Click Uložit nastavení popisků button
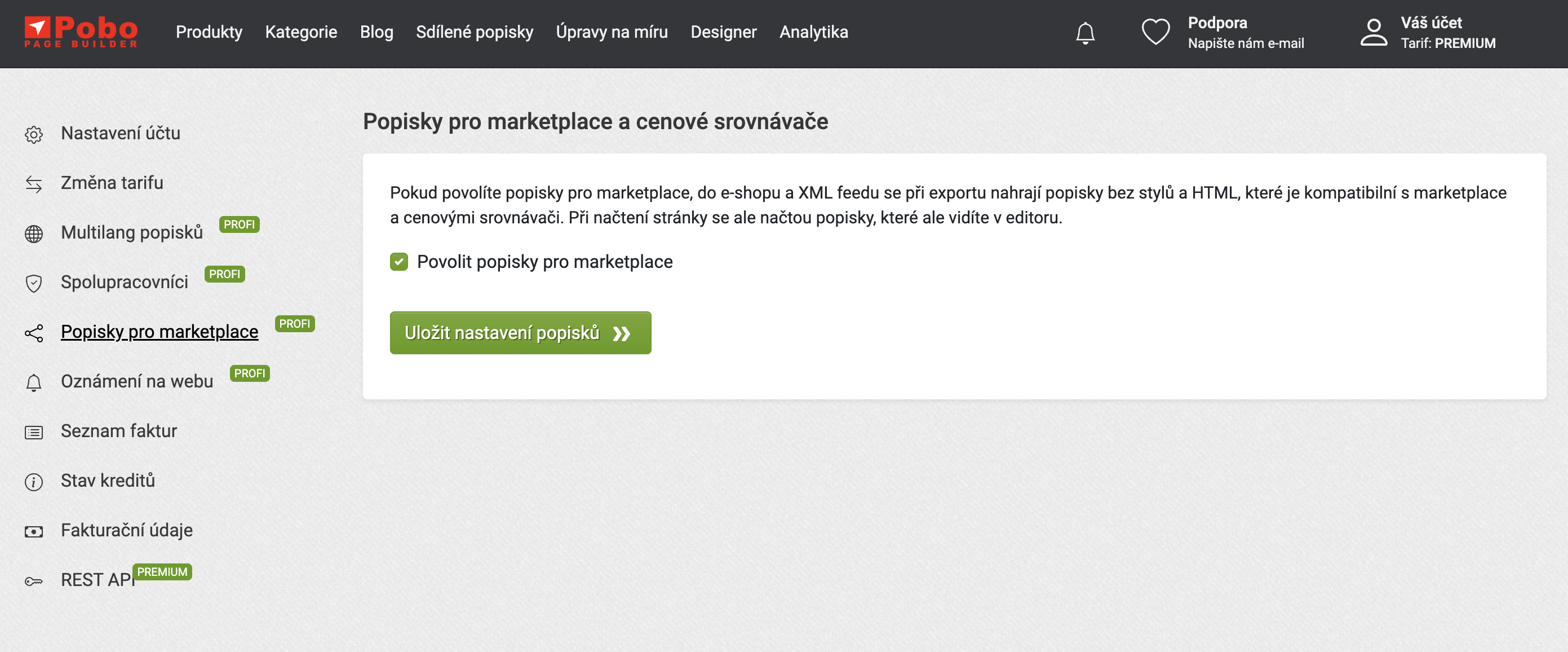 coord(520,333)
